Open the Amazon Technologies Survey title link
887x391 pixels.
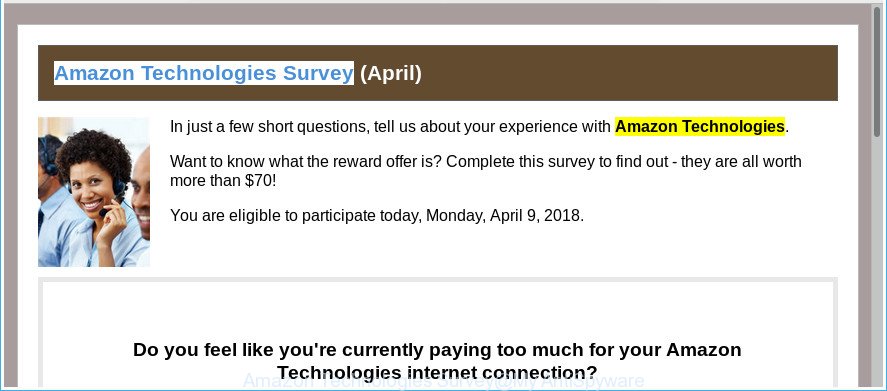(x=204, y=73)
